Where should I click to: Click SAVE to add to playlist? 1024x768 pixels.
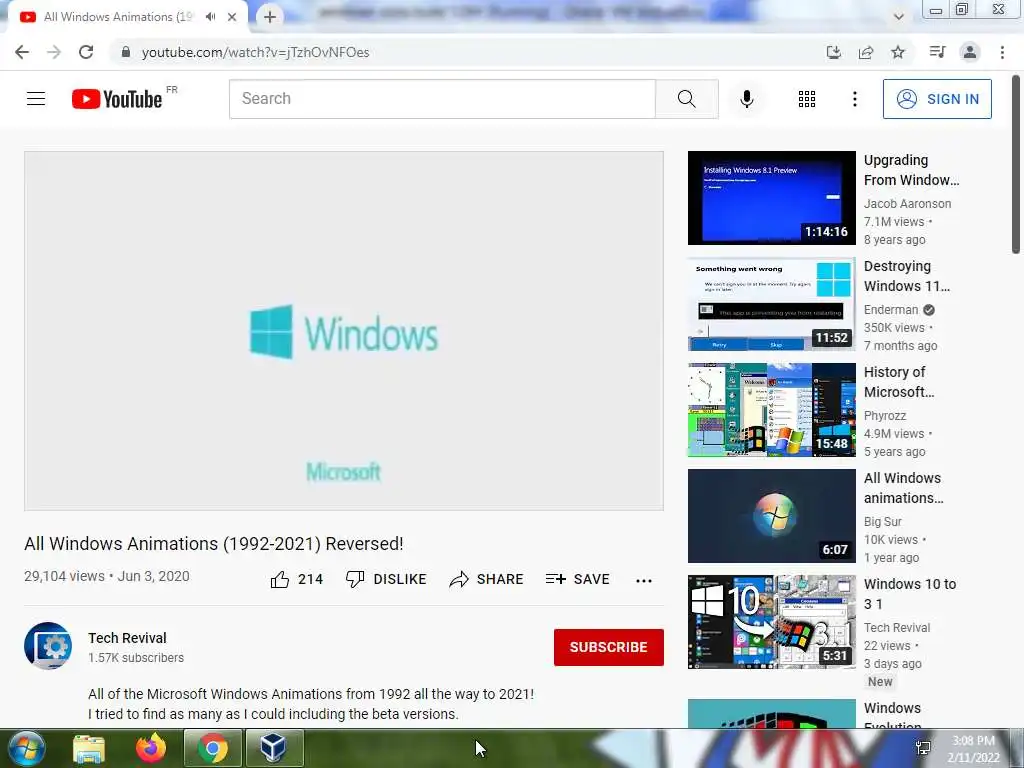pyautogui.click(x=578, y=579)
